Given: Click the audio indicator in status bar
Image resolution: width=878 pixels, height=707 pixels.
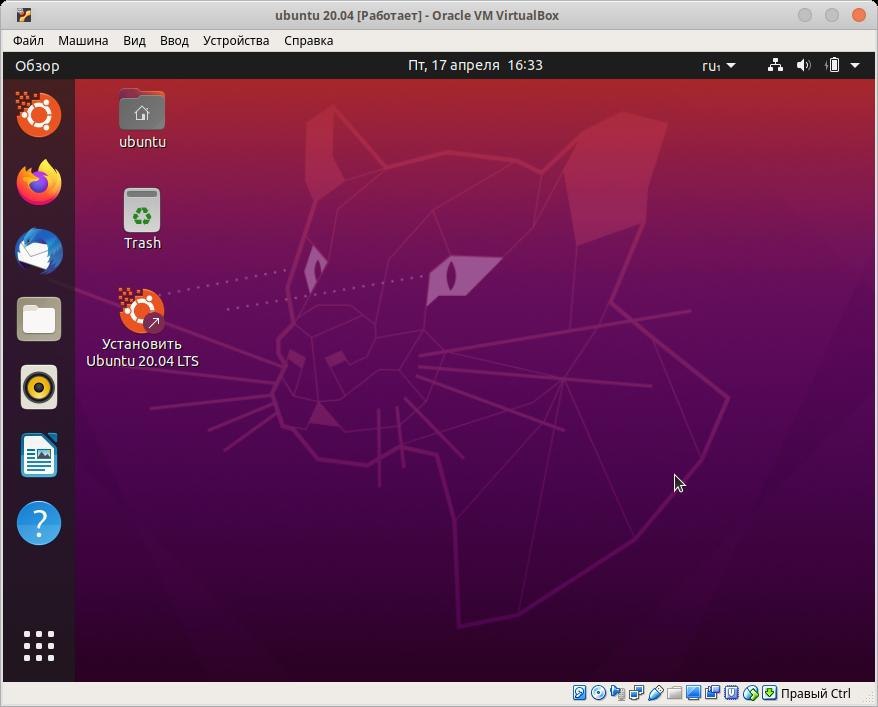Looking at the screenshot, I should pyautogui.click(x=618, y=693).
